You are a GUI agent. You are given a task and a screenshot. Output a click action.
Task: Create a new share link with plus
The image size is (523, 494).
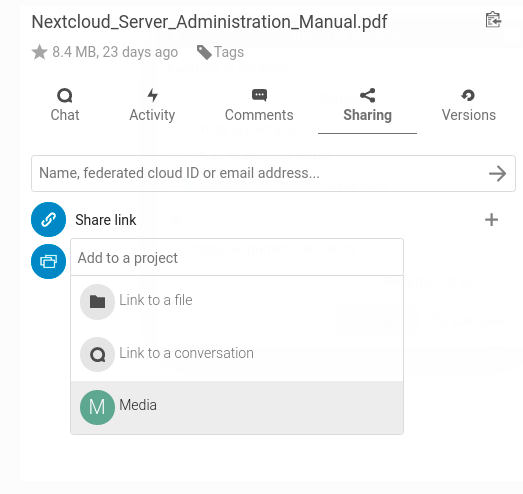click(491, 220)
